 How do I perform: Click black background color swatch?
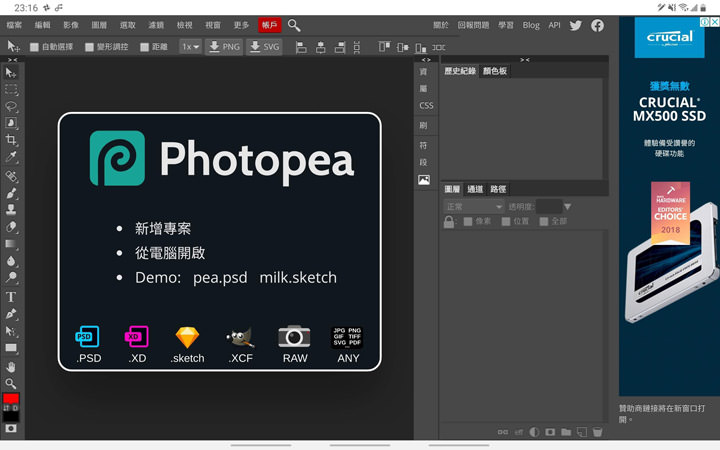[11, 416]
